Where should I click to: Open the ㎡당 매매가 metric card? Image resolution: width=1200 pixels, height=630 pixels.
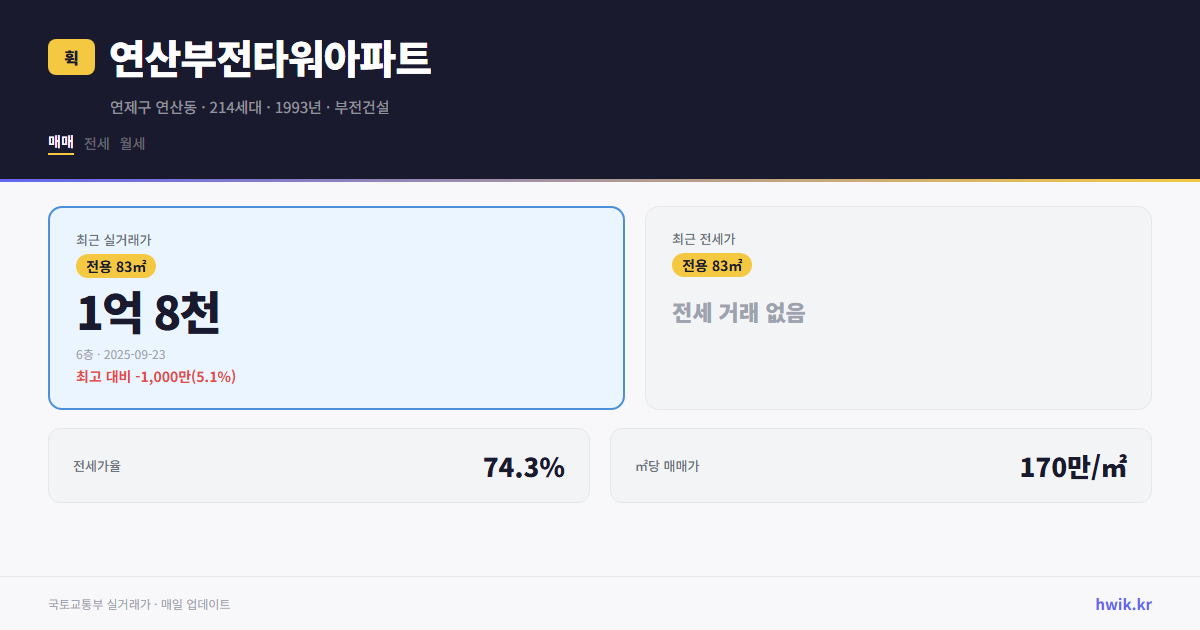pos(880,465)
